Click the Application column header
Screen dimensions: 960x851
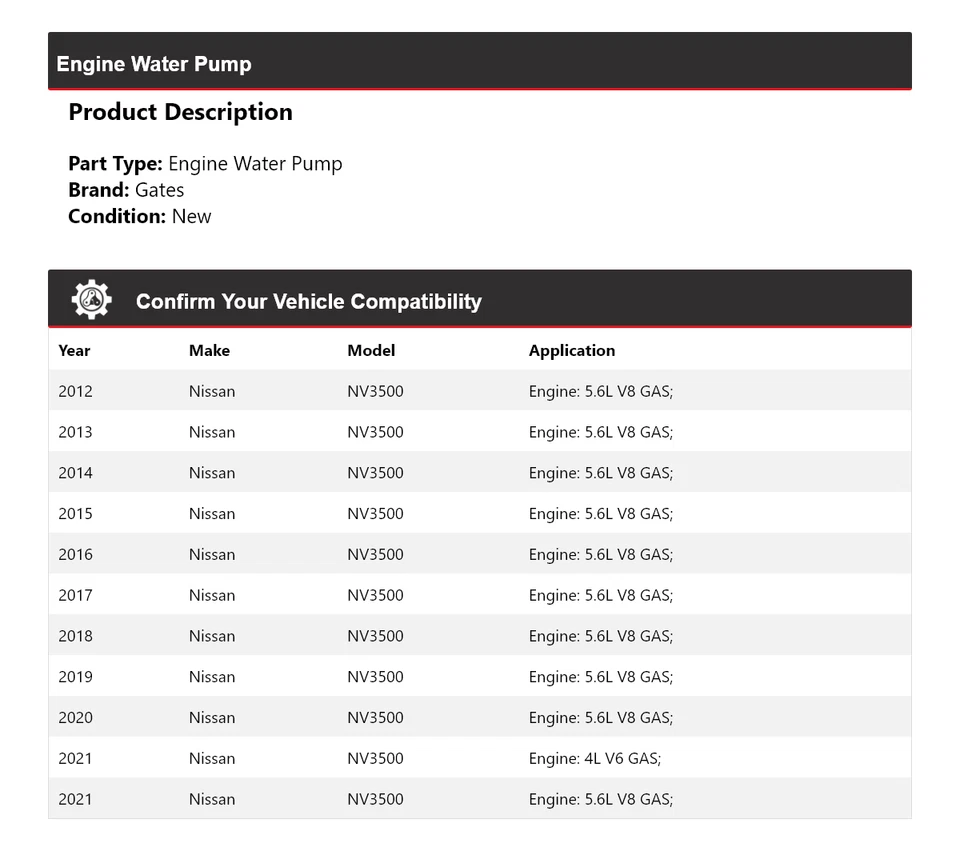[x=571, y=350]
